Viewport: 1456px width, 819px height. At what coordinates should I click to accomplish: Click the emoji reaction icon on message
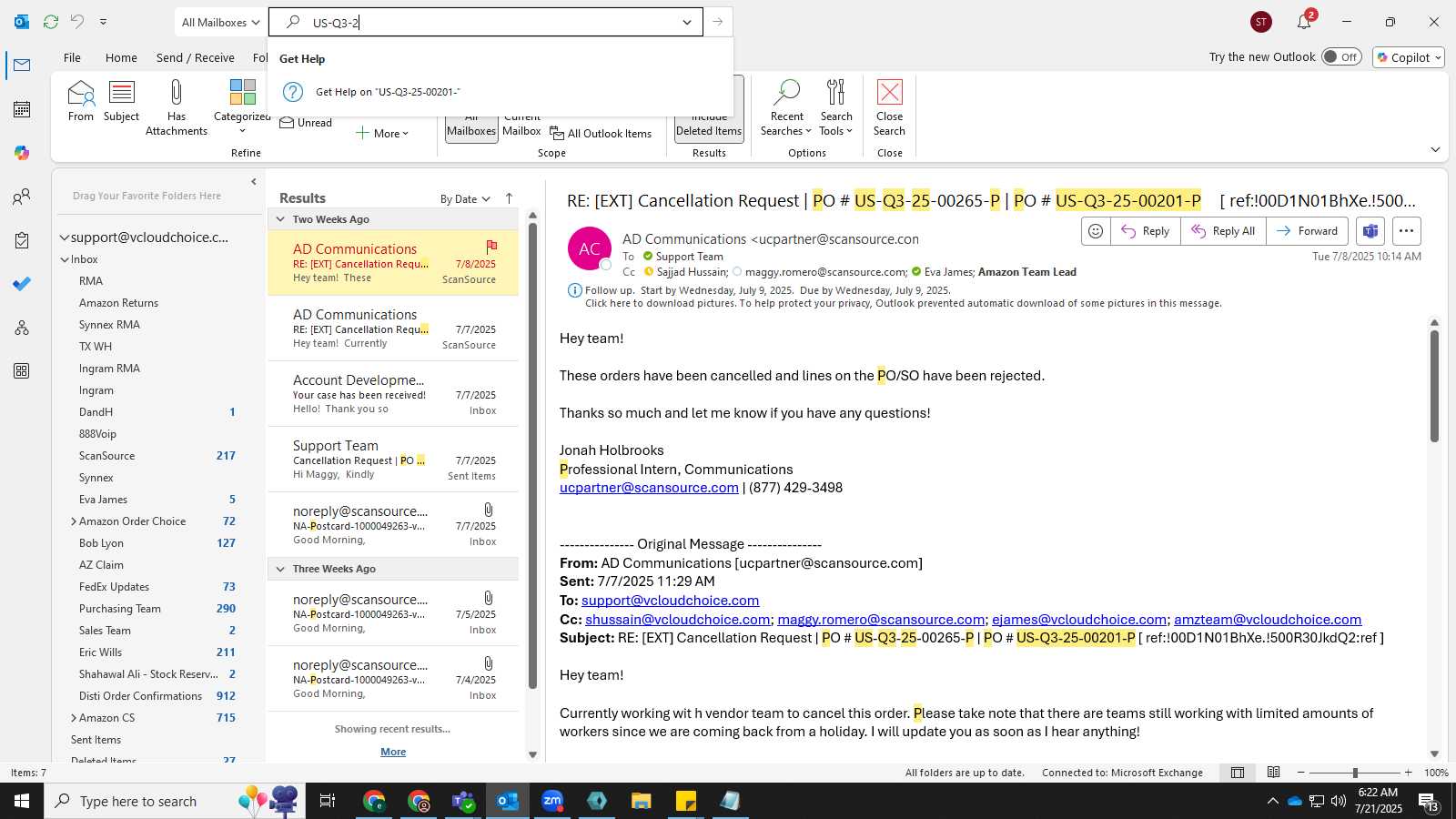pyautogui.click(x=1096, y=231)
